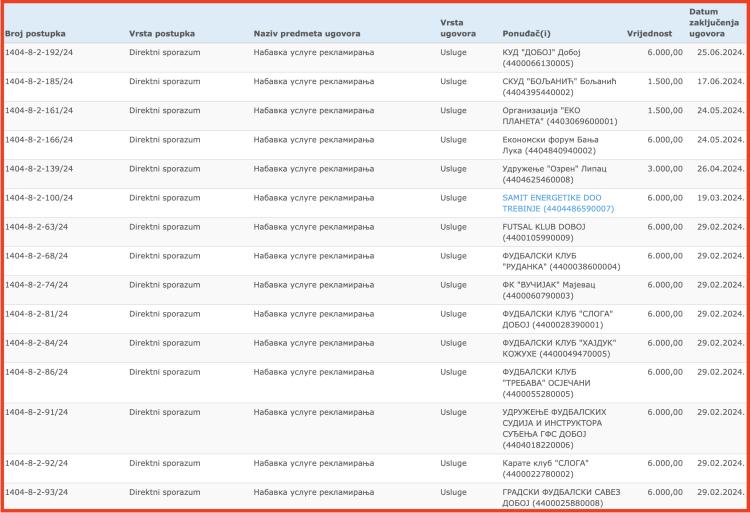Viewport: 750px width, 513px height.
Task: Select procedure number 1404-8-2-74/24
Action: coord(36,284)
